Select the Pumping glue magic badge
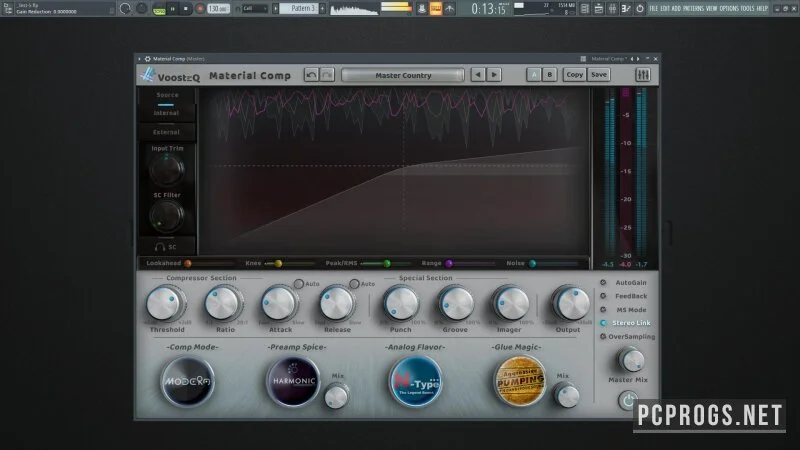 tap(520, 381)
